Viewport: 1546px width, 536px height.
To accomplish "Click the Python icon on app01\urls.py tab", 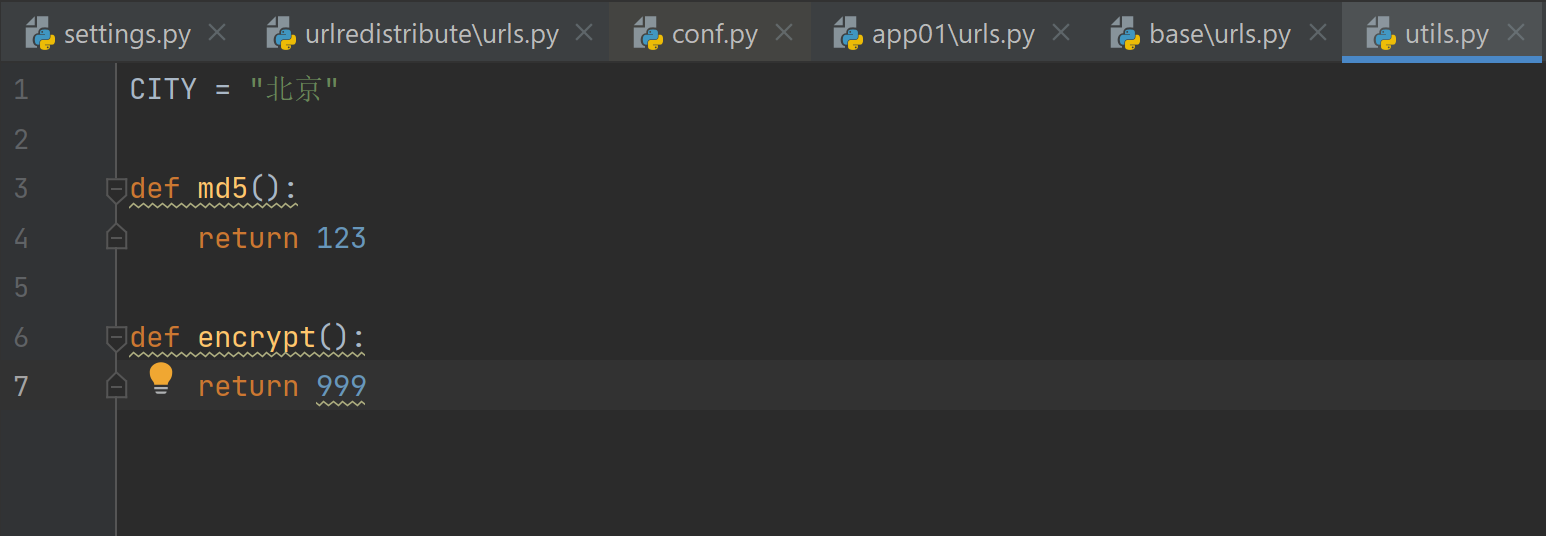I will click(849, 34).
